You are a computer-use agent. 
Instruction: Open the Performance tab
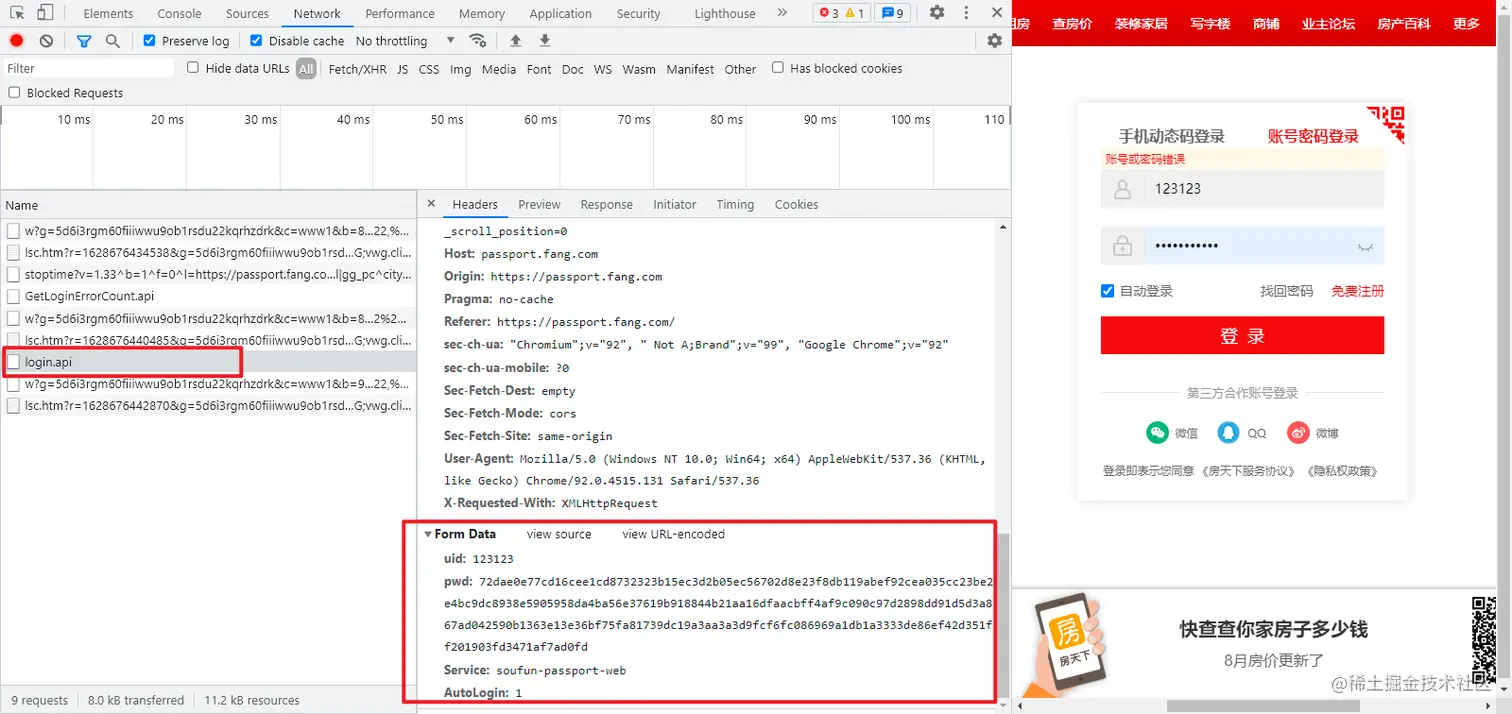coord(399,14)
